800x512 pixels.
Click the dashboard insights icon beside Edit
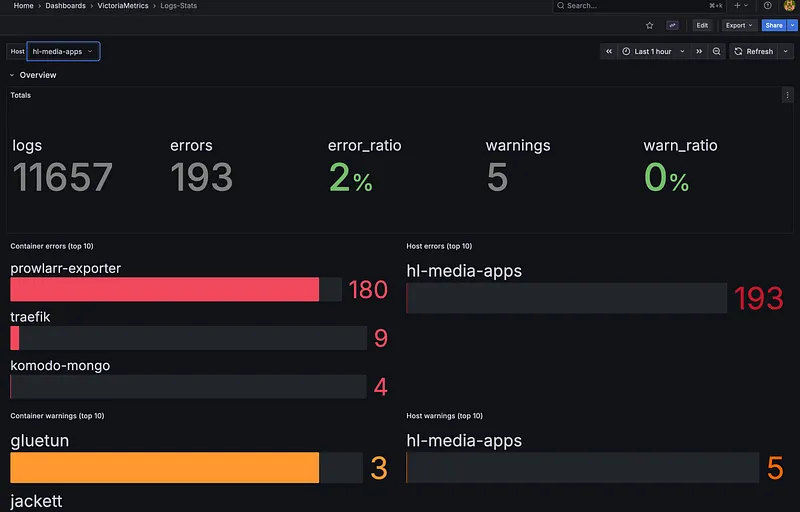(x=673, y=25)
